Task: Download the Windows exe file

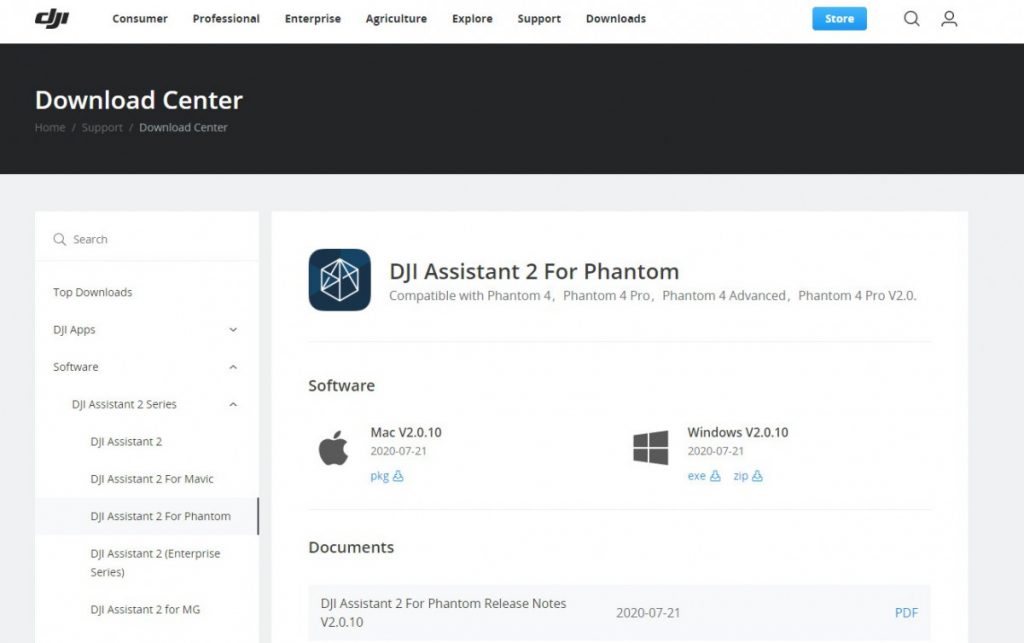Action: pyautogui.click(x=703, y=476)
